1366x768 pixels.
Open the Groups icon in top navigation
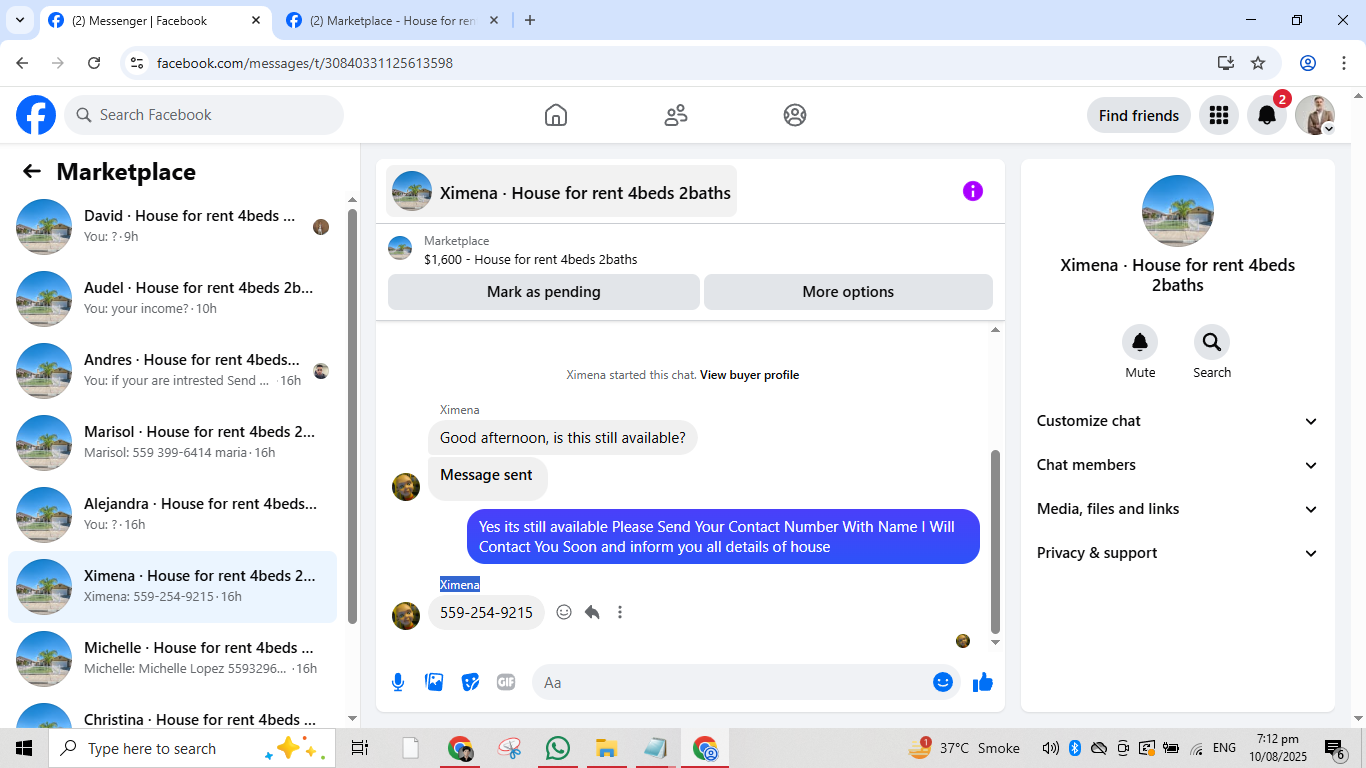click(x=795, y=115)
